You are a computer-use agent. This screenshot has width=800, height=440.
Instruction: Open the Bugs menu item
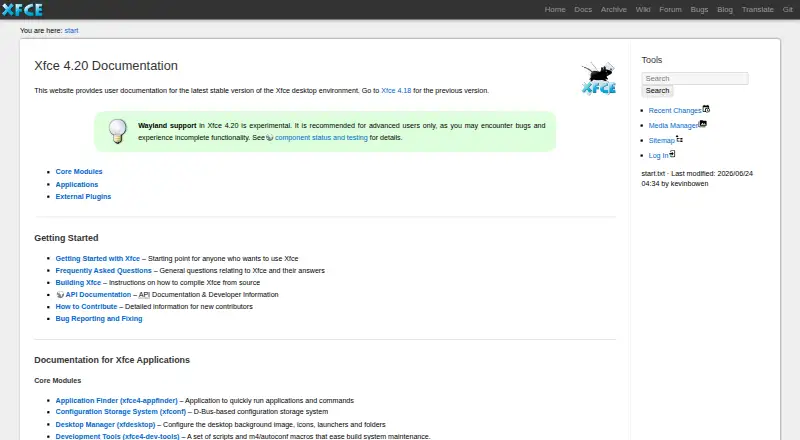coord(699,10)
